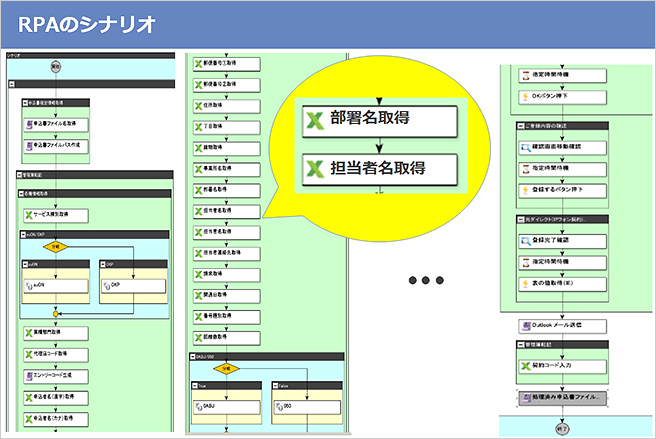The image size is (656, 439).
Task: Collapse the ご登録内容の確認 group header
Action: pos(518,126)
